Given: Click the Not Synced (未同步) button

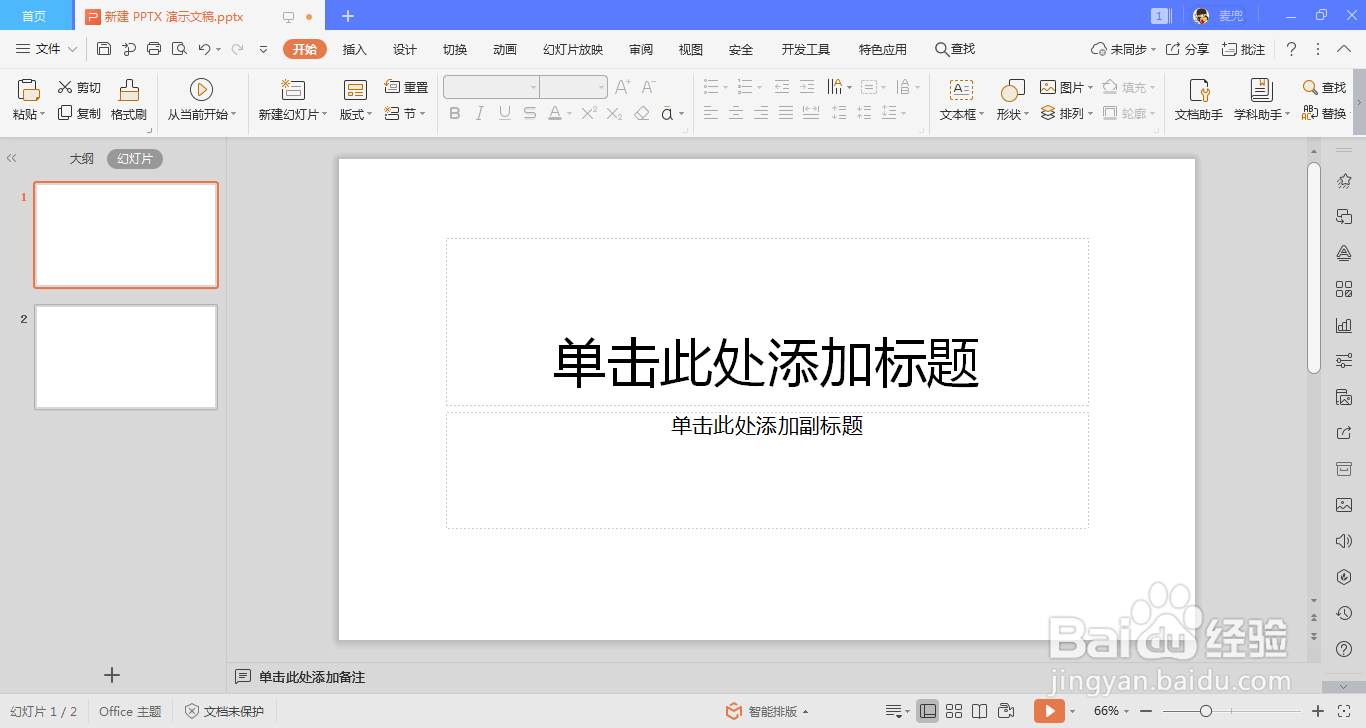Looking at the screenshot, I should 1122,49.
